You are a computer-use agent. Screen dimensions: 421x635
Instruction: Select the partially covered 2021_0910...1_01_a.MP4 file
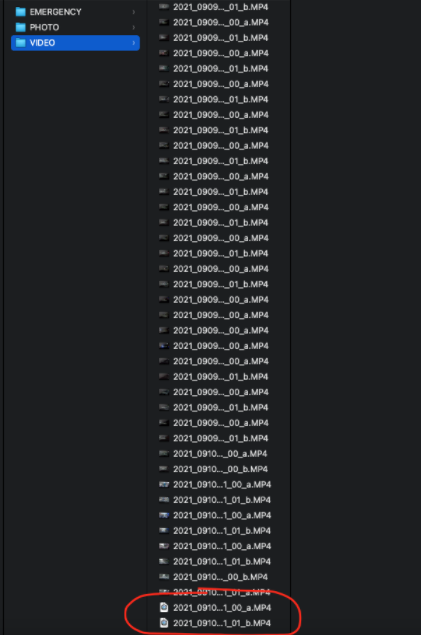[221, 592]
